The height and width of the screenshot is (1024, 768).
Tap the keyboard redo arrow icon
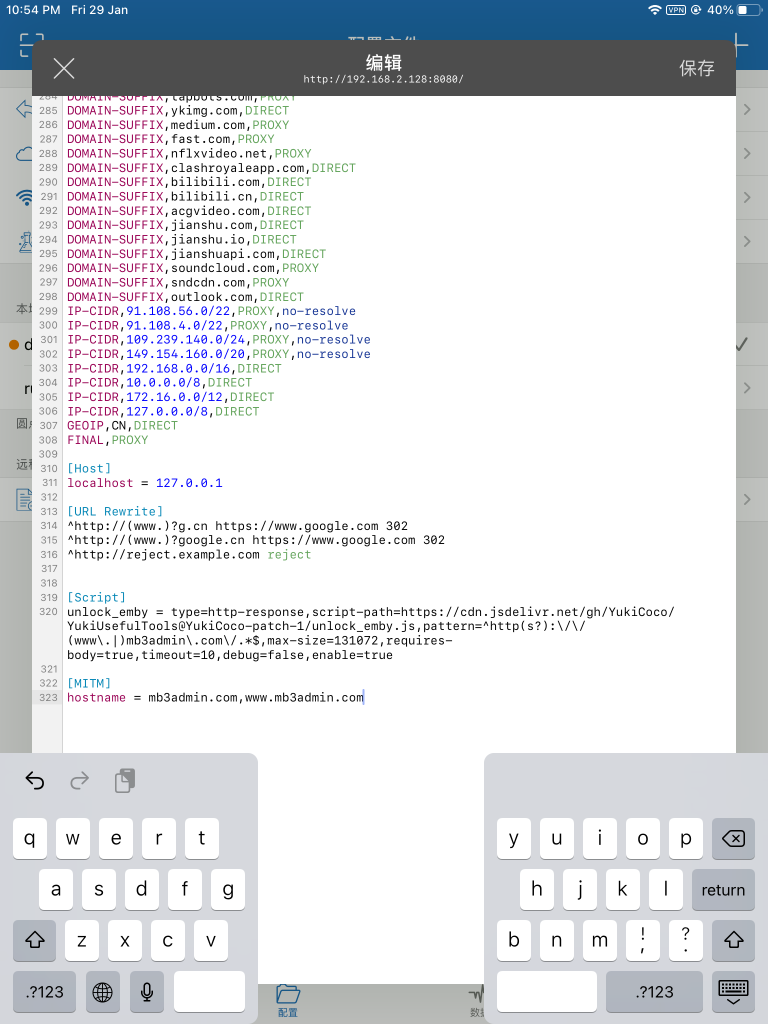pos(80,781)
